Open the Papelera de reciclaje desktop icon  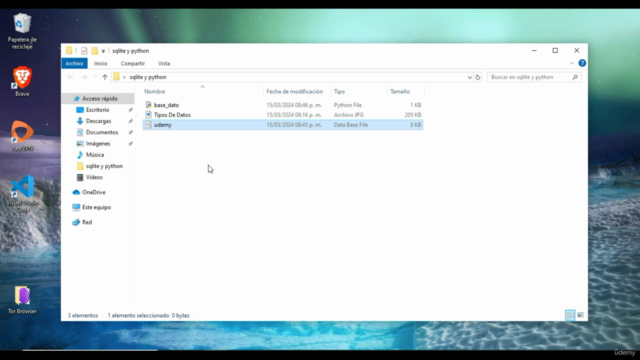pyautogui.click(x=22, y=31)
